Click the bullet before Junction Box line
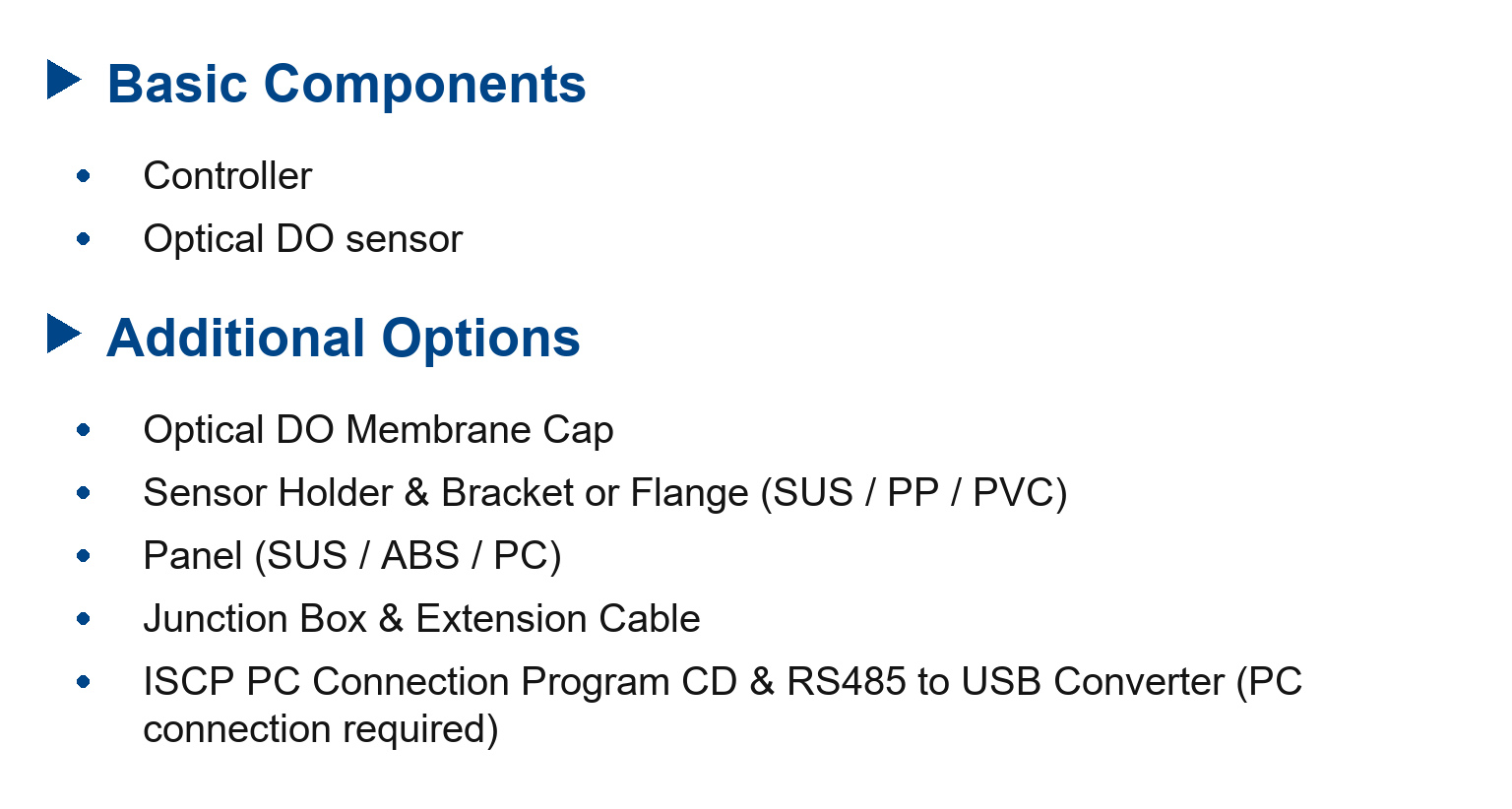This screenshot has height=809, width=1512. tap(84, 619)
